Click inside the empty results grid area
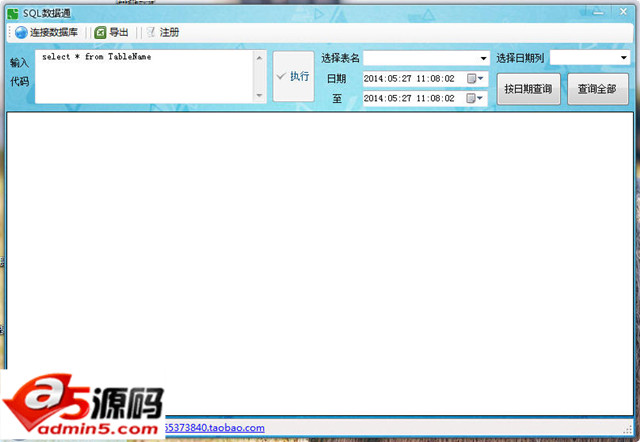 point(320,264)
